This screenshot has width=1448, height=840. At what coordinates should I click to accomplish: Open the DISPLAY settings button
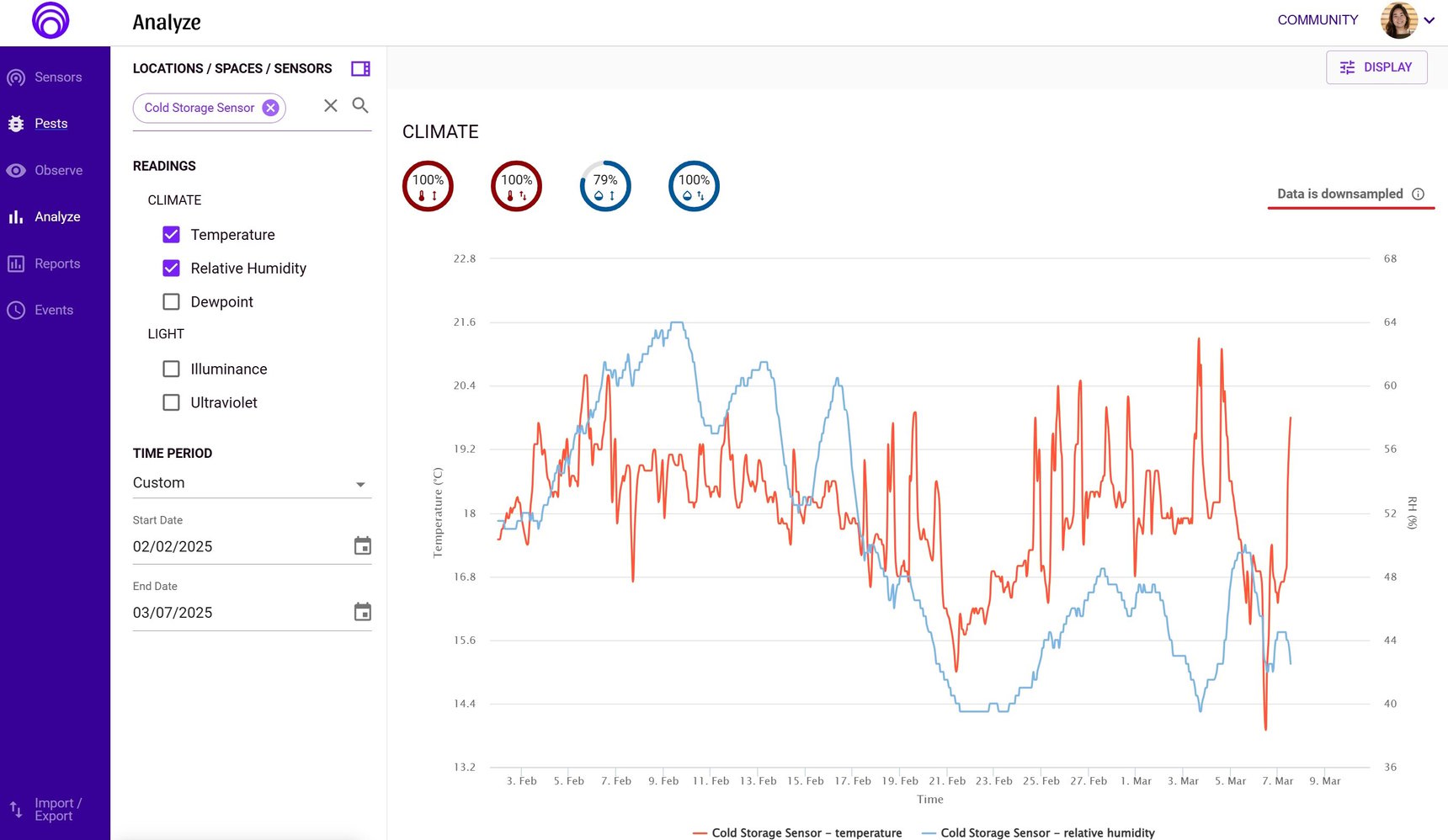[x=1376, y=67]
